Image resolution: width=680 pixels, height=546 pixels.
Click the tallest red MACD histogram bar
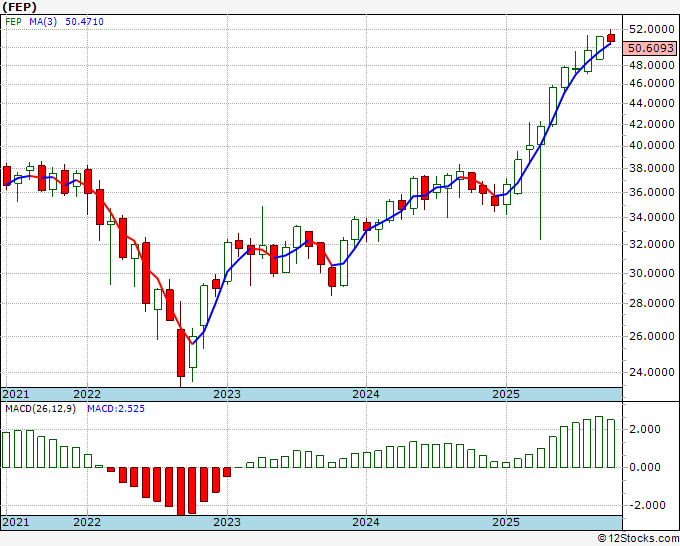pos(181,491)
